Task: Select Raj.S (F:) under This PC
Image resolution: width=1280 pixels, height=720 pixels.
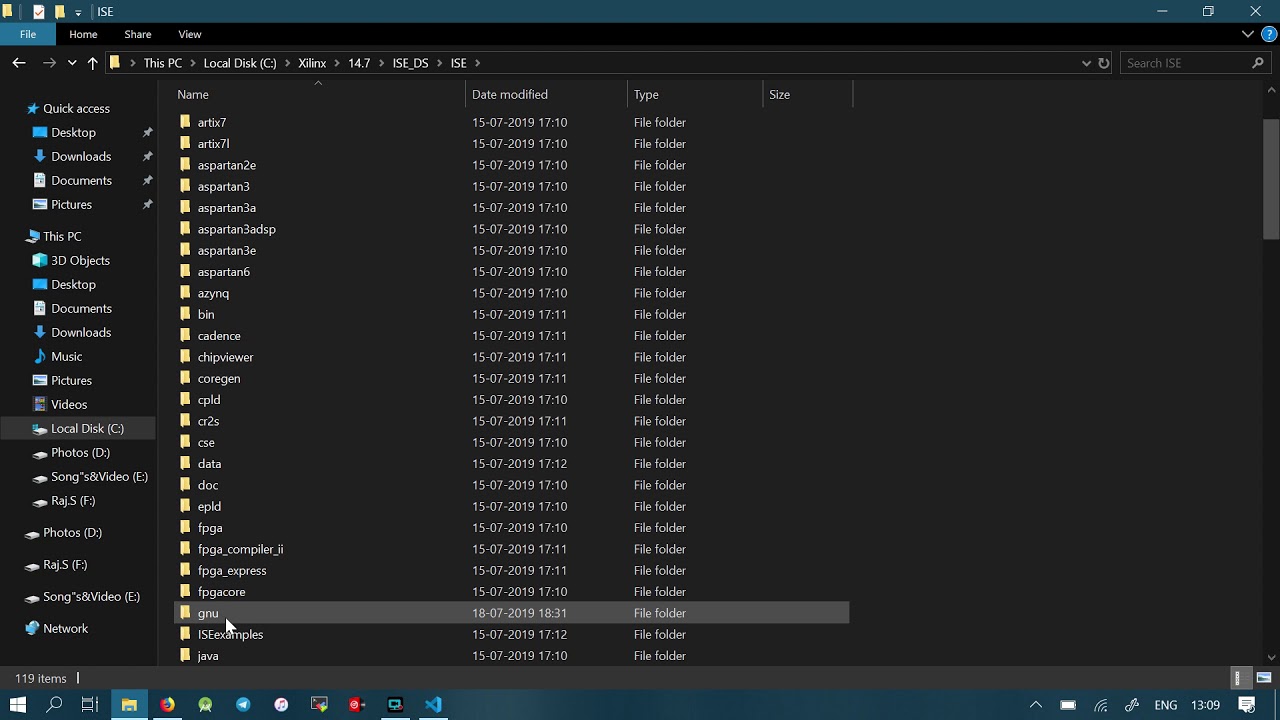Action: click(x=73, y=500)
